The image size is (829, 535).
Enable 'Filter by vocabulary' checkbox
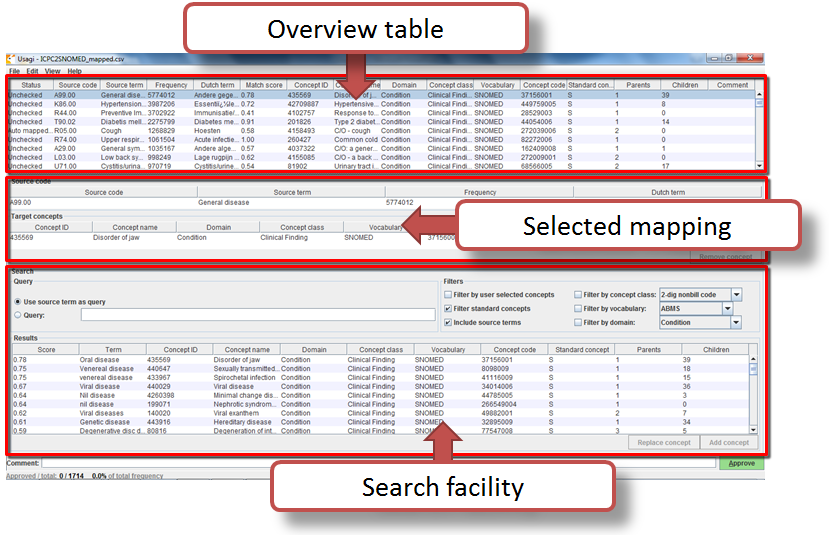(x=579, y=309)
